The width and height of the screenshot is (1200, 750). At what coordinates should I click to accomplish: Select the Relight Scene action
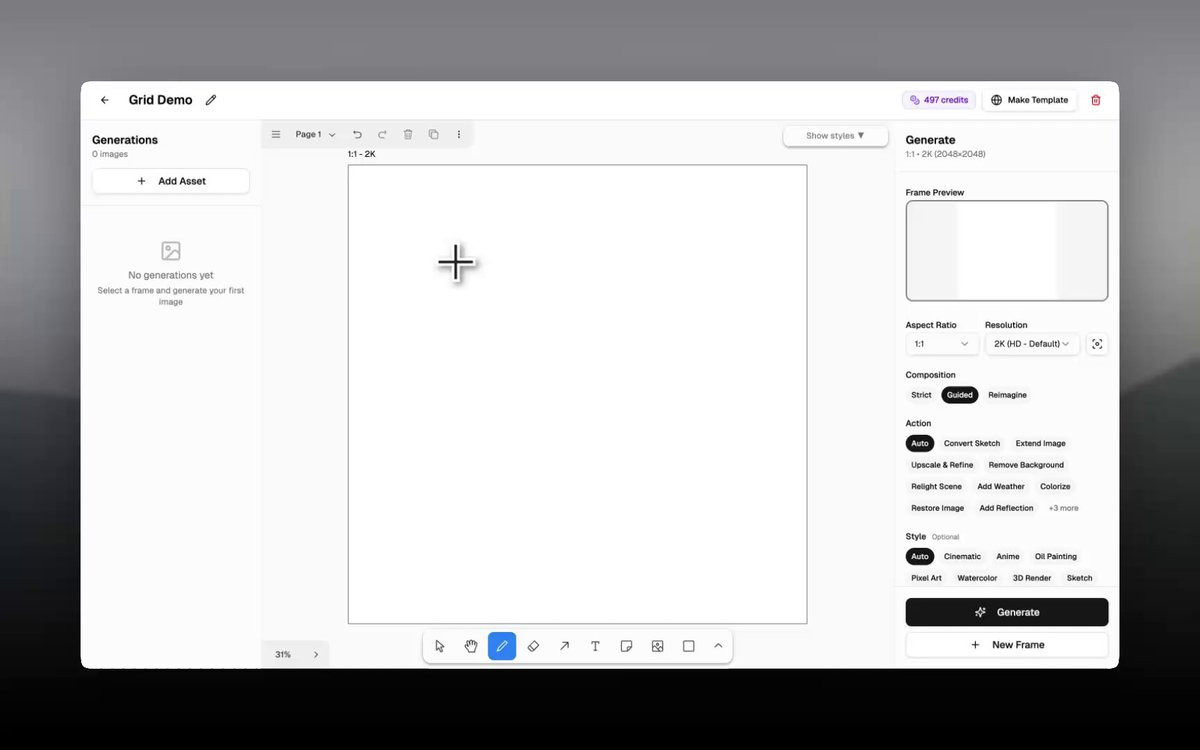coord(936,487)
